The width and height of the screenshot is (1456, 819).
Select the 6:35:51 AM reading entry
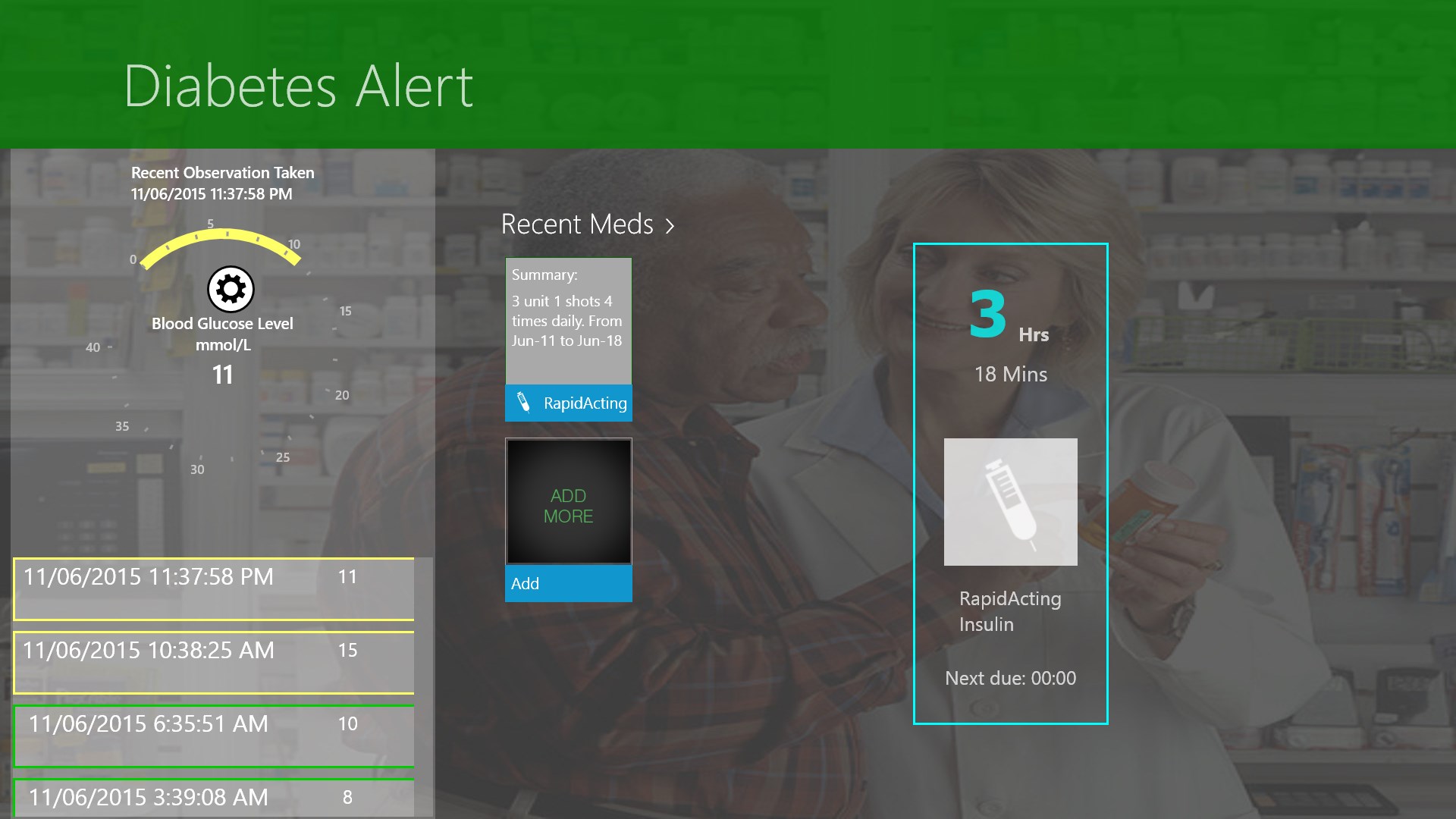214,736
